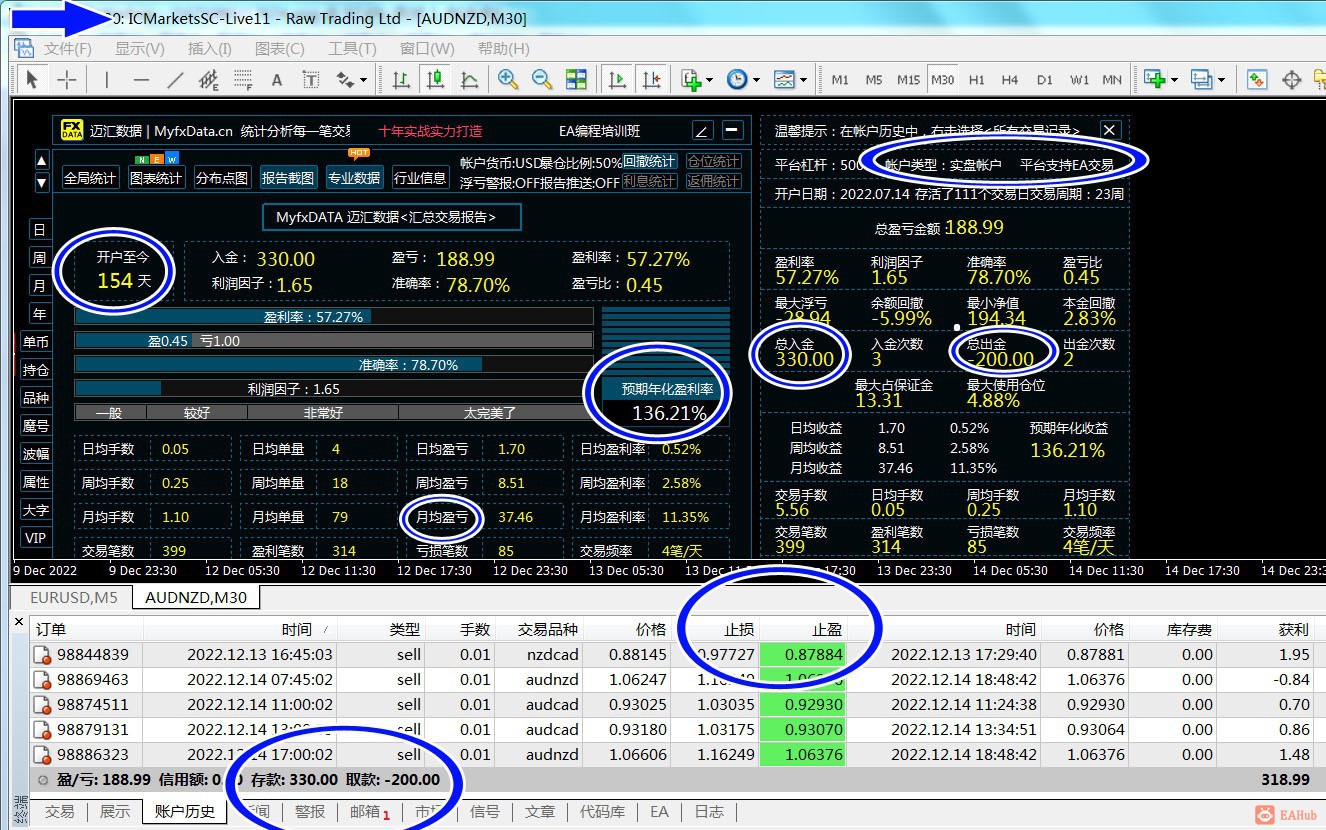The image size is (1326, 830).
Task: Open the 工具(T) menu
Action: [352, 49]
